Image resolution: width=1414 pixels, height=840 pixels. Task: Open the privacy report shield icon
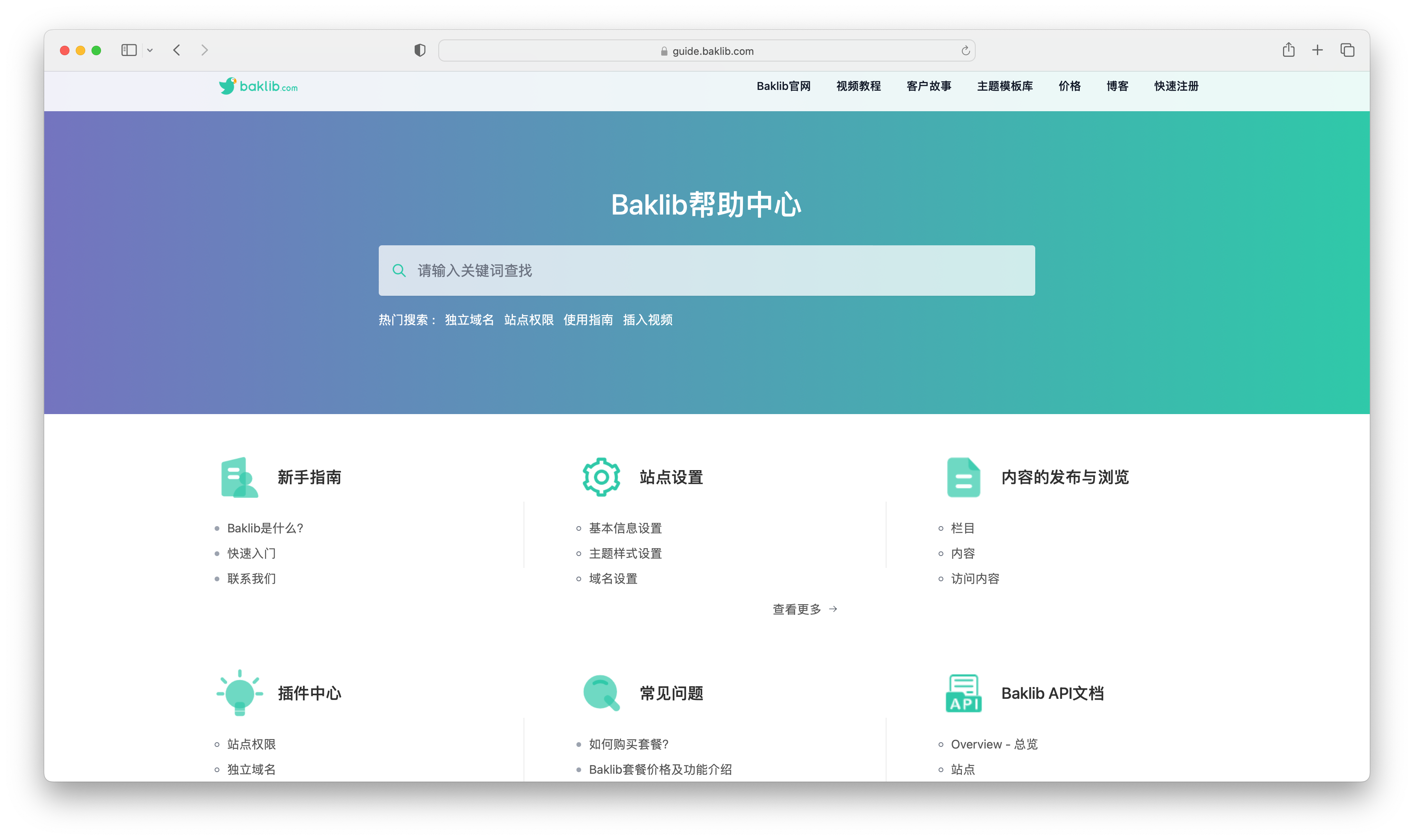tap(420, 50)
